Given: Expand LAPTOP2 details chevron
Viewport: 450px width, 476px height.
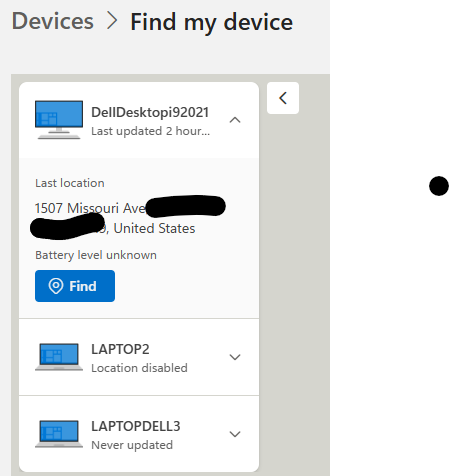Looking at the screenshot, I should pyautogui.click(x=235, y=357).
